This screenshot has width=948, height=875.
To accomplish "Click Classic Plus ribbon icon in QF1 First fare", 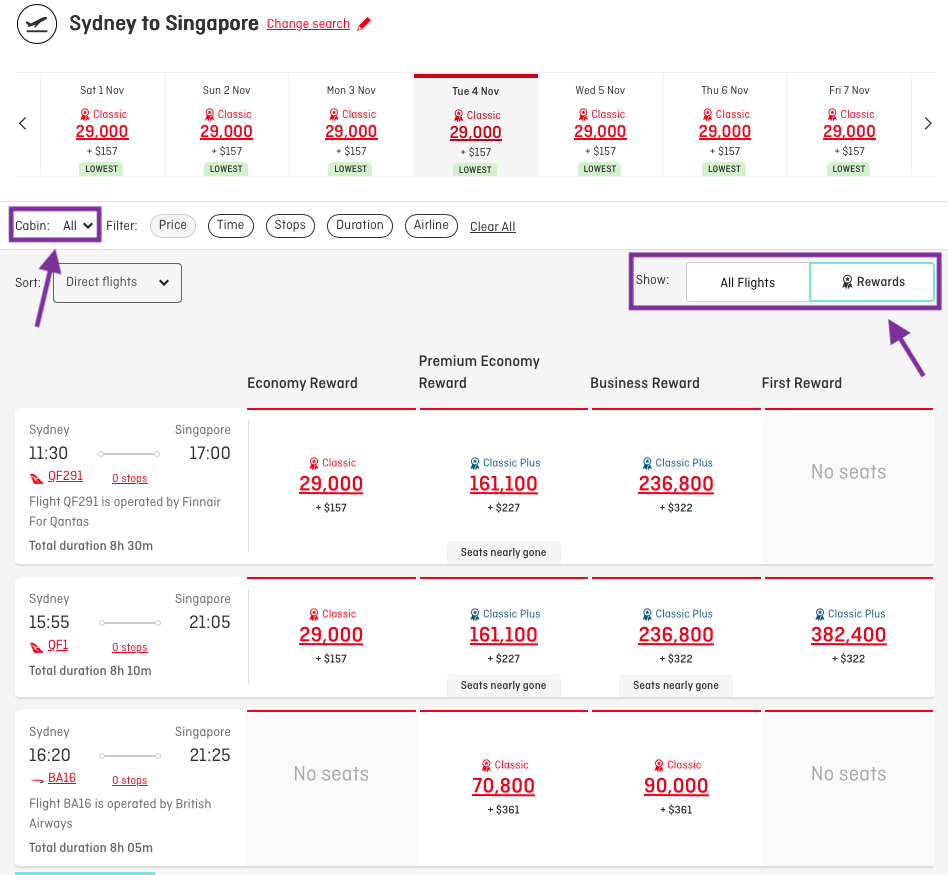I will click(820, 614).
